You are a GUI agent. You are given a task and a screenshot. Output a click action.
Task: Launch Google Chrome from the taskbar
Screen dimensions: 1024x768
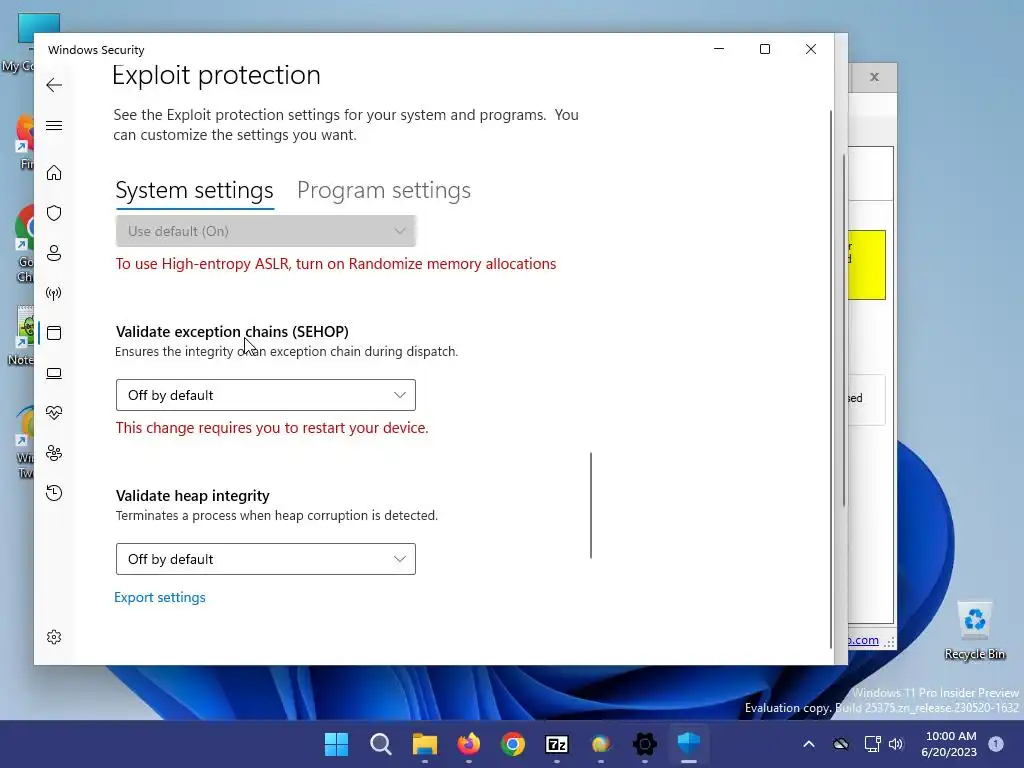pyautogui.click(x=513, y=744)
